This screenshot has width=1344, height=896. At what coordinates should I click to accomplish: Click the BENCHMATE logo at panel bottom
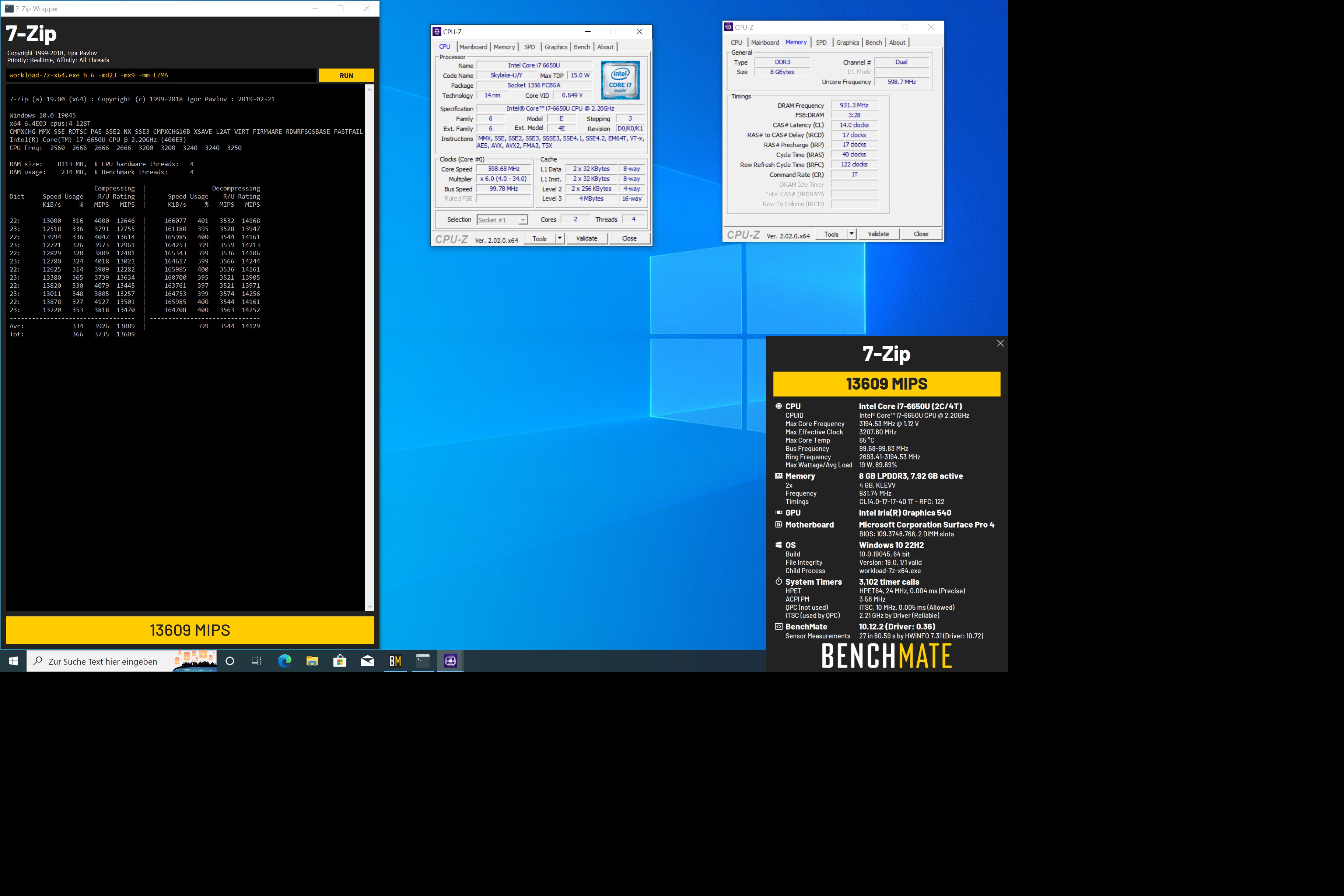886,656
